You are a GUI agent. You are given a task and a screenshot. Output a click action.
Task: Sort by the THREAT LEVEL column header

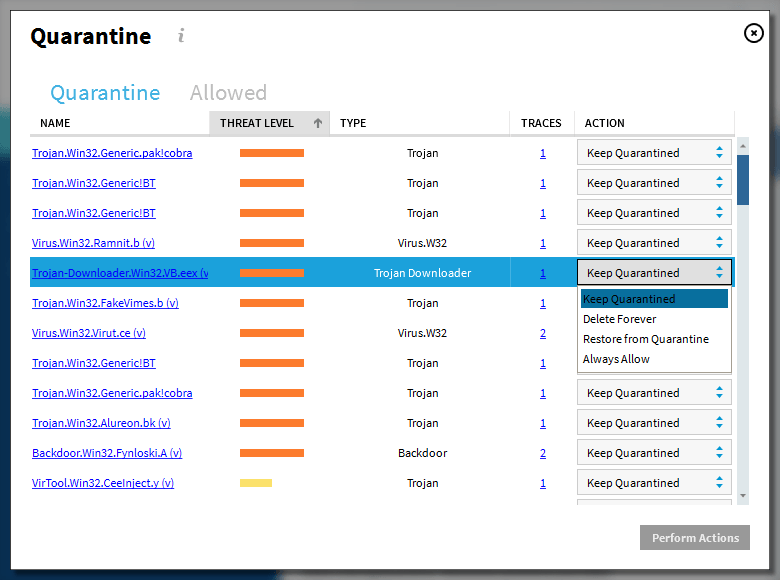point(269,123)
